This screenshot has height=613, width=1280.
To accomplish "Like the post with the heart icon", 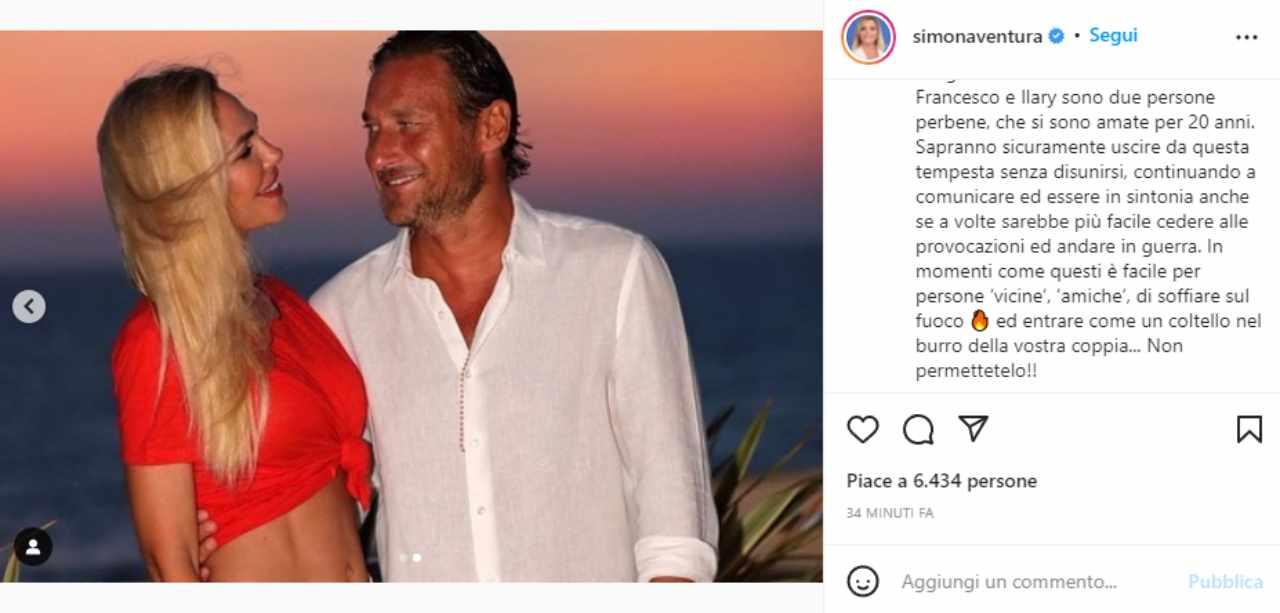I will 862,429.
